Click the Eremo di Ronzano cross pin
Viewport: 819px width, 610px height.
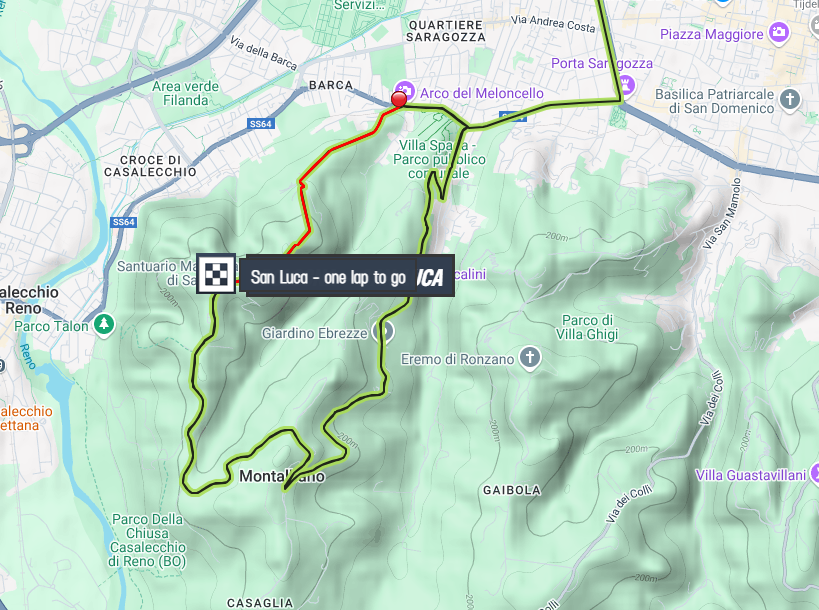tap(530, 358)
